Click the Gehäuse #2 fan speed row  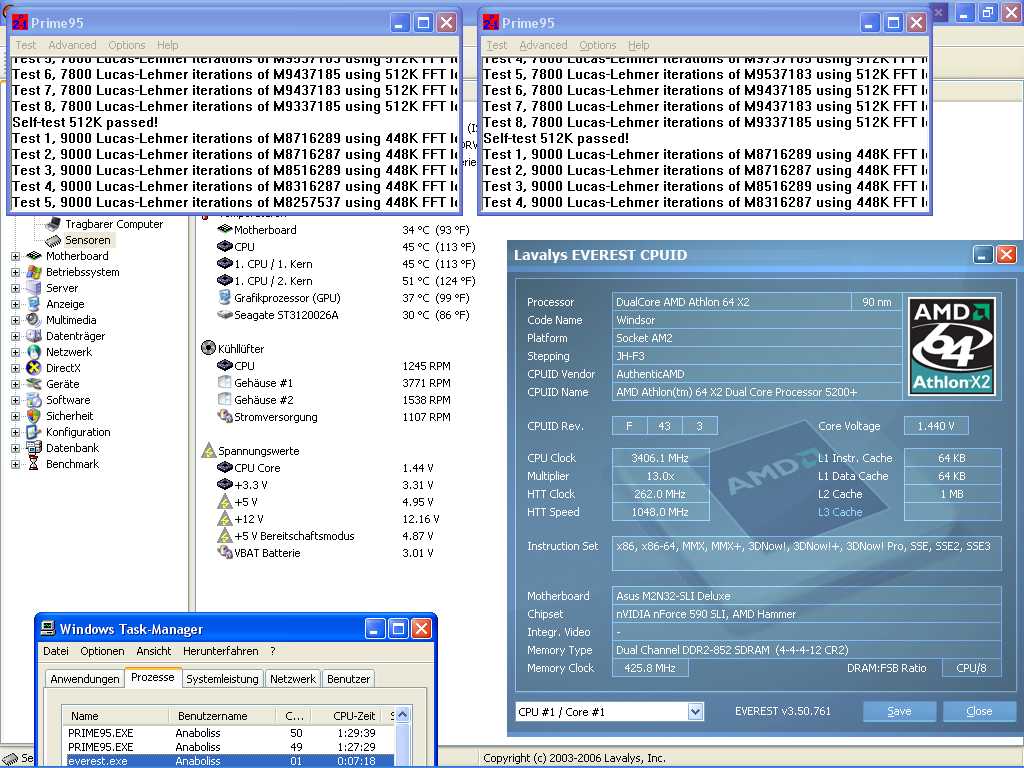coord(334,400)
